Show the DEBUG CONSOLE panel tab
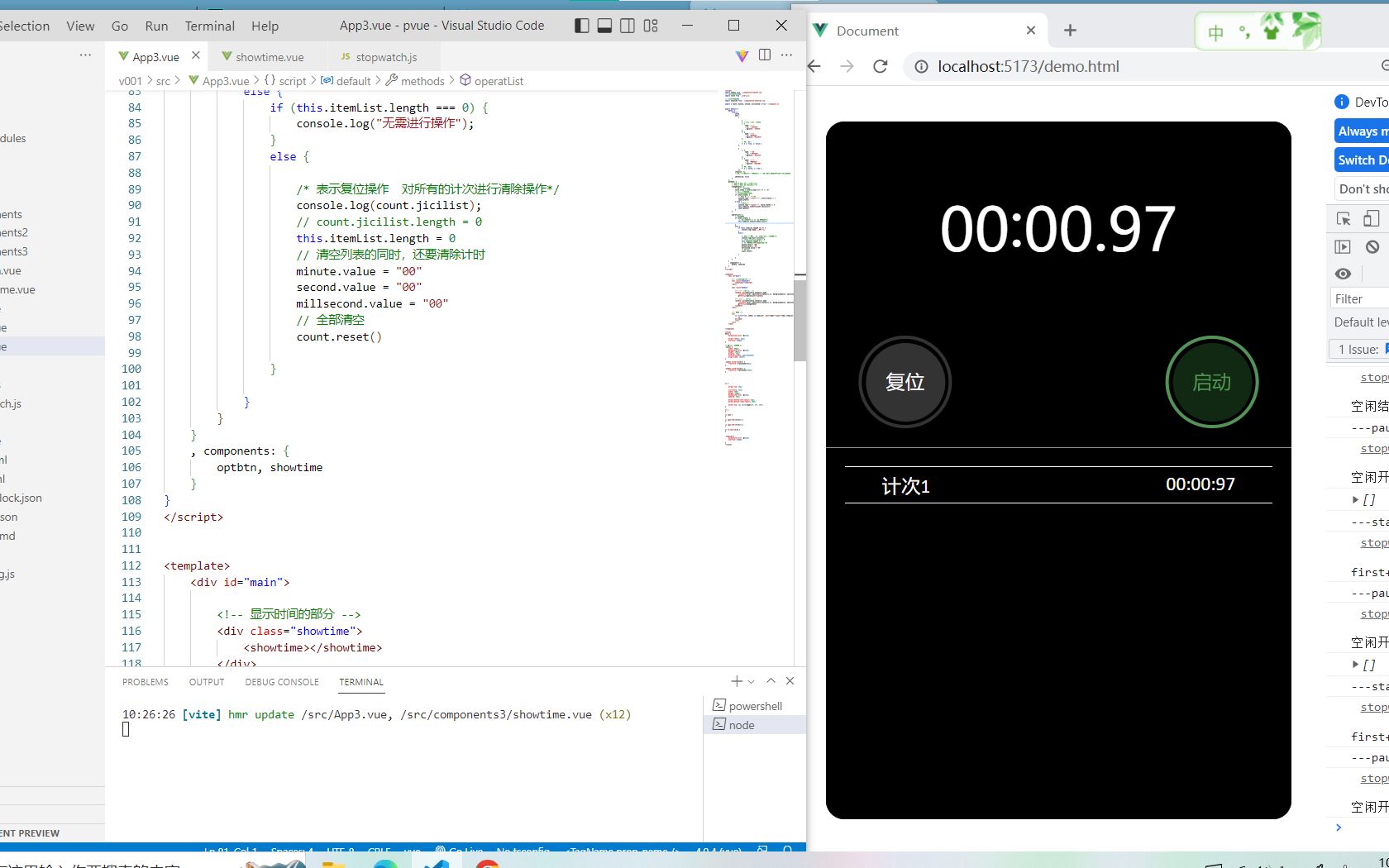This screenshot has height=868, width=1389. point(282,682)
